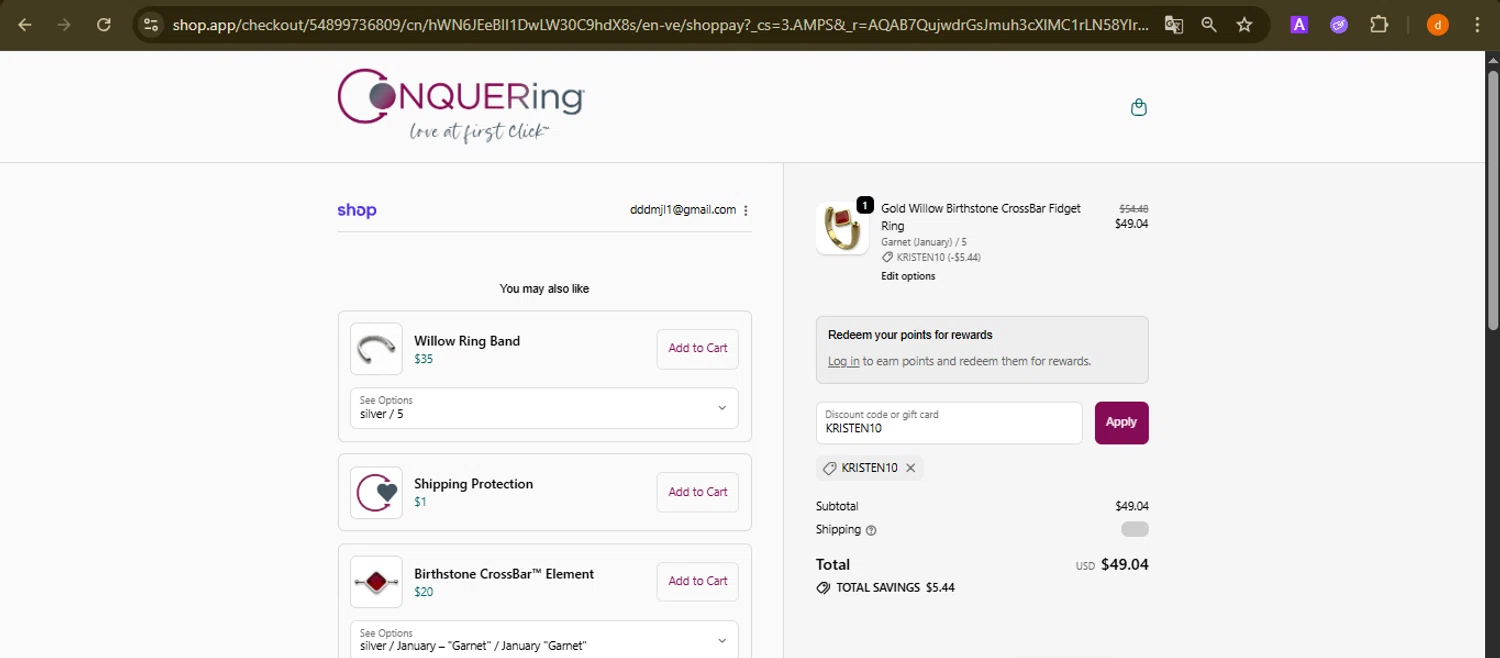Add Birthstone CrossBar Element to cart

pos(698,581)
